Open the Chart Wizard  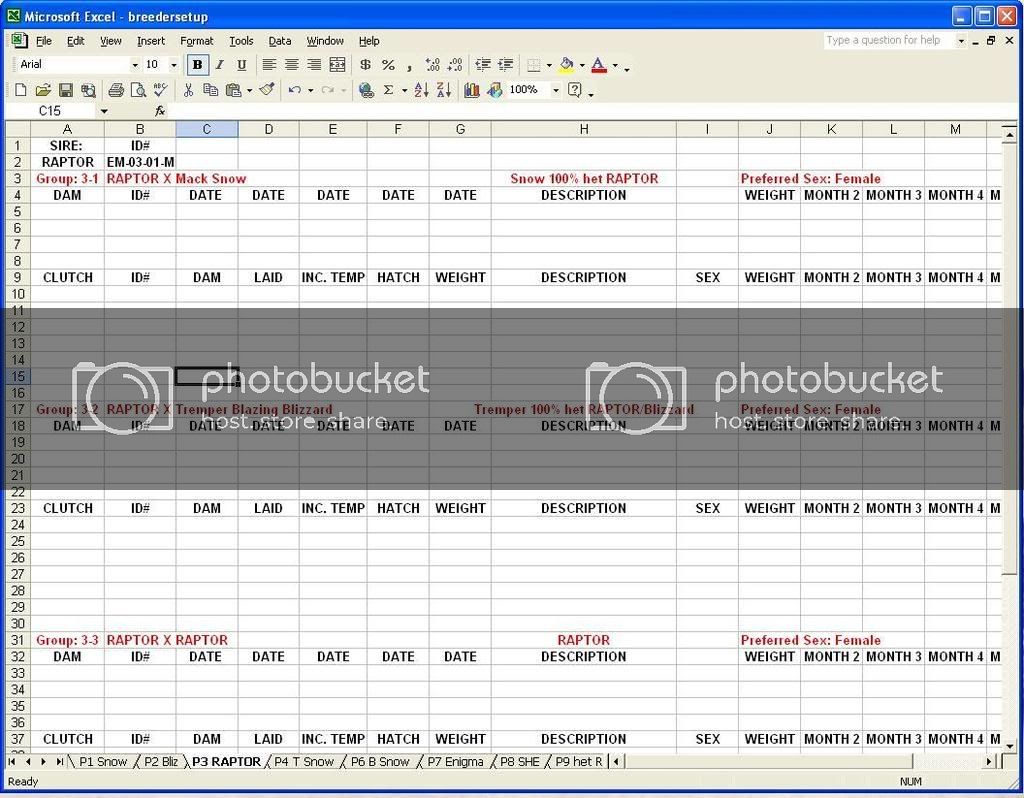pos(473,90)
